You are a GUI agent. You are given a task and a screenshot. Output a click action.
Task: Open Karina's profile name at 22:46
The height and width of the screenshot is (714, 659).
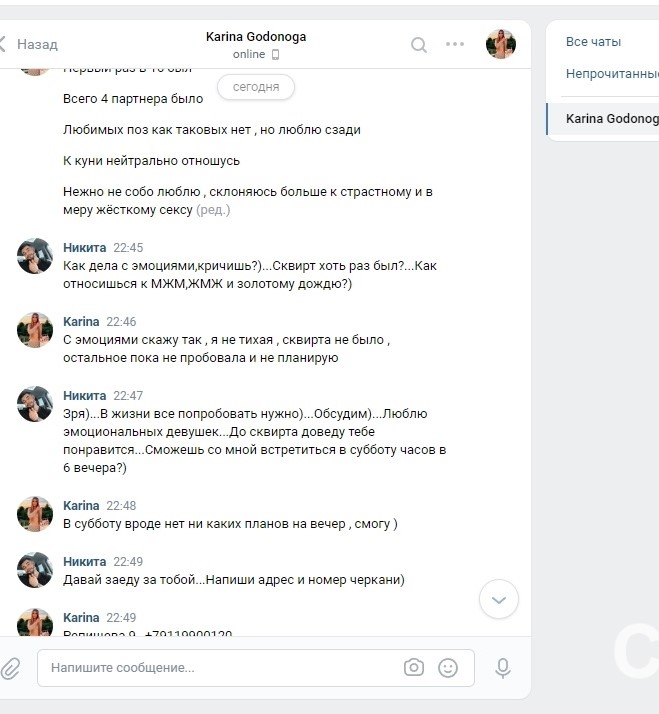(x=81, y=321)
